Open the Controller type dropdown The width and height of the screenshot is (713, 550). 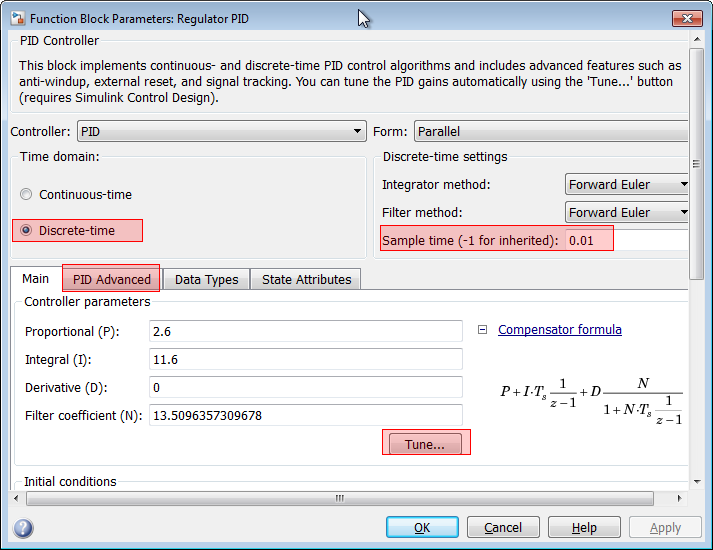(221, 132)
